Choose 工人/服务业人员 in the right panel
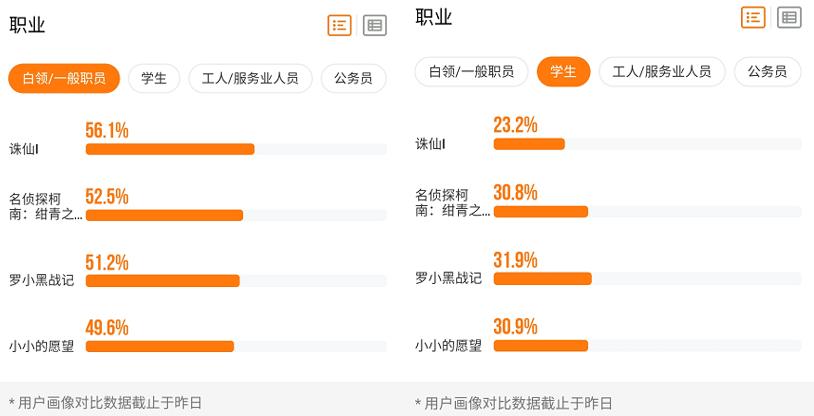Screen dimensions: 814x416 pos(662,72)
